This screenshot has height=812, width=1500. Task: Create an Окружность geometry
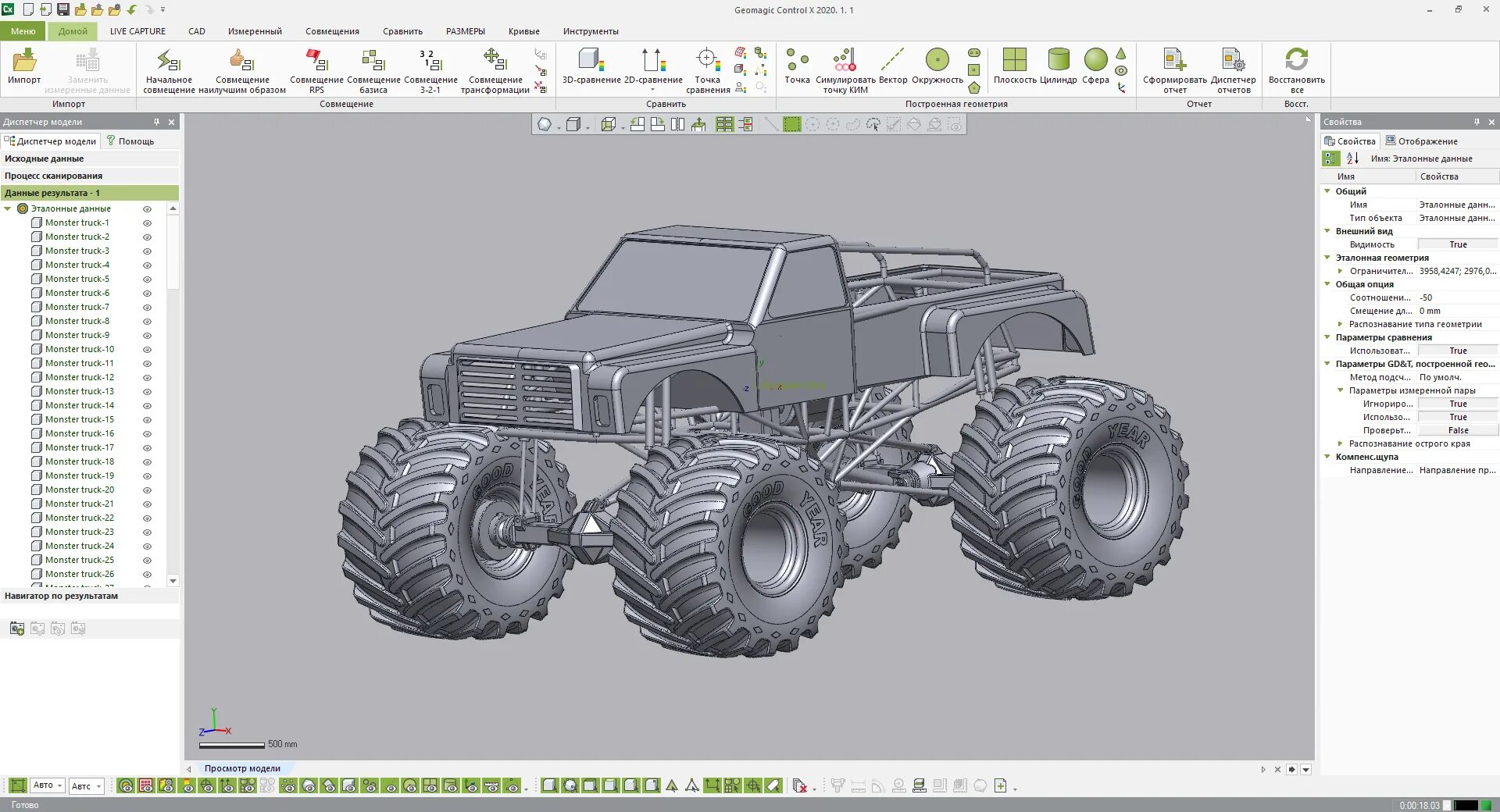(x=937, y=66)
